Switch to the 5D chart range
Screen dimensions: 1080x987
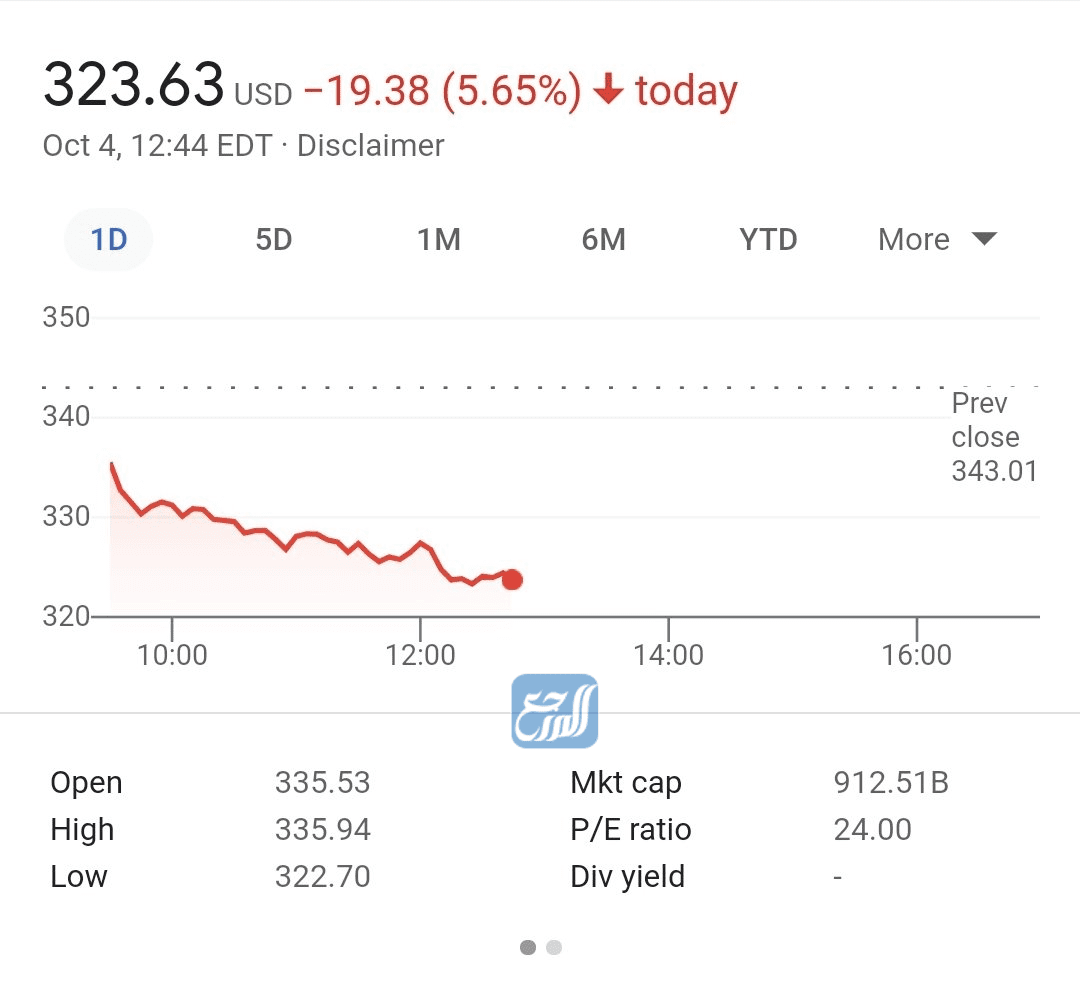(273, 240)
